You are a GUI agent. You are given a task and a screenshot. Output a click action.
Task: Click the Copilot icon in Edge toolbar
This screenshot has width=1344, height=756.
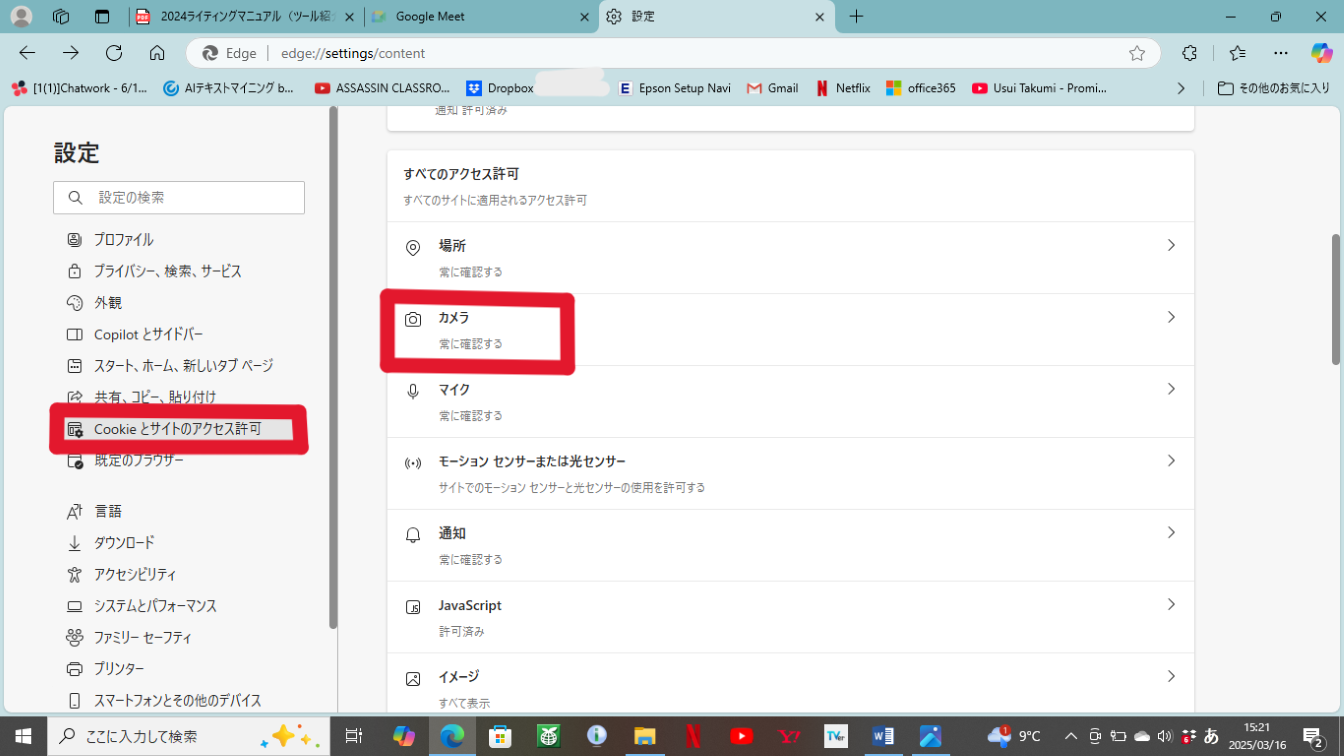click(x=1321, y=53)
